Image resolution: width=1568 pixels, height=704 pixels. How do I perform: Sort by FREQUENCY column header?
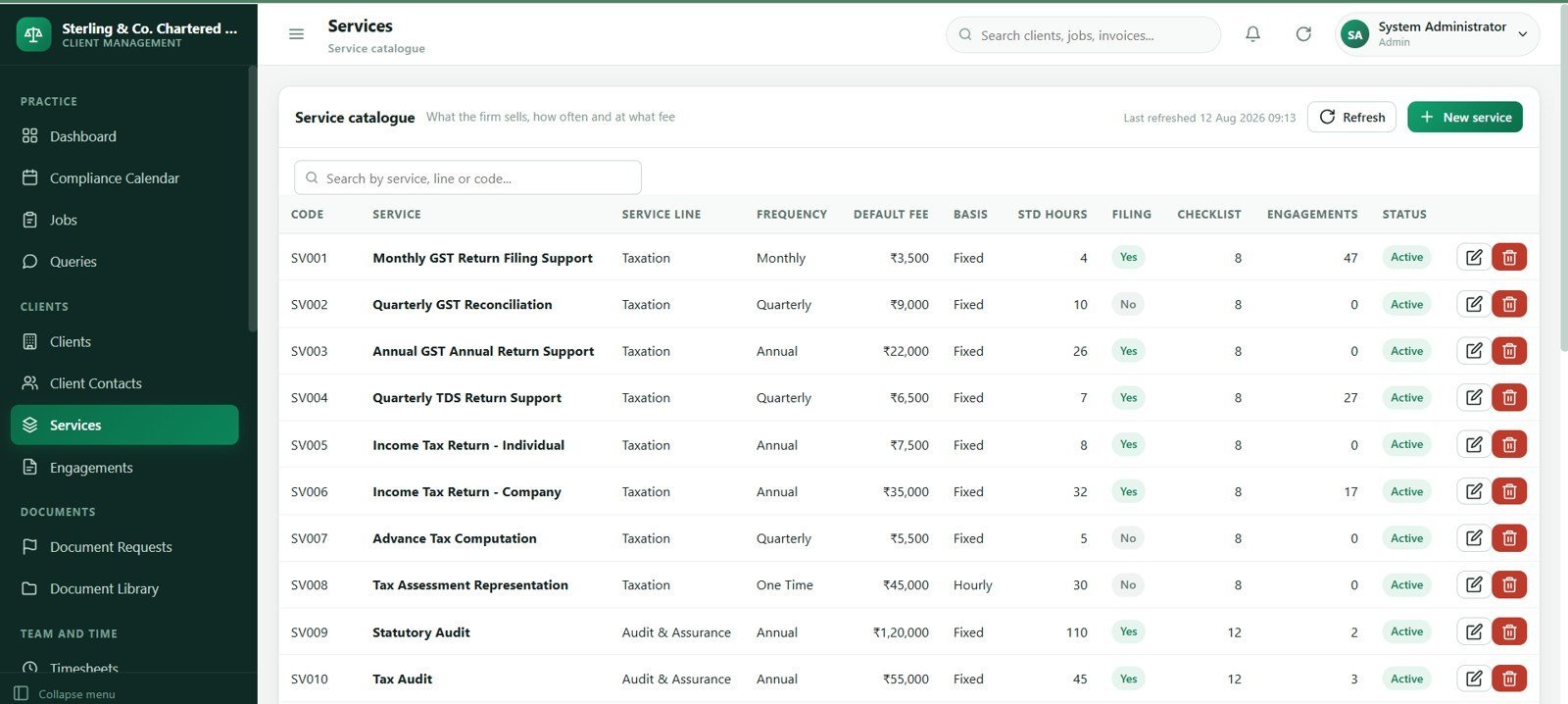[x=792, y=214]
